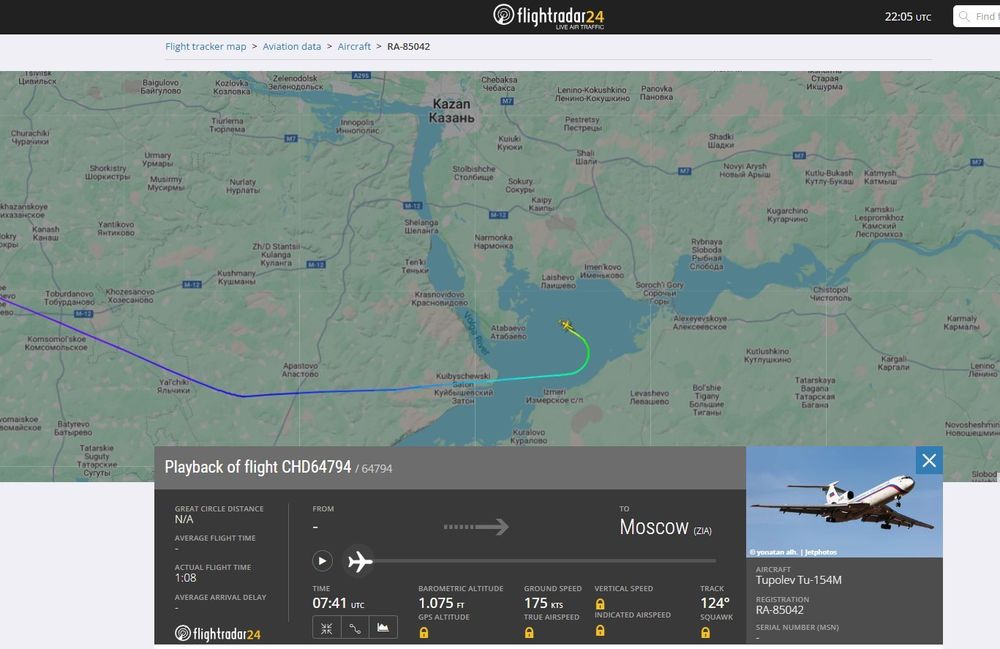The height and width of the screenshot is (649, 1000).
Task: Click the Chistopol town label on map
Action: (x=832, y=293)
